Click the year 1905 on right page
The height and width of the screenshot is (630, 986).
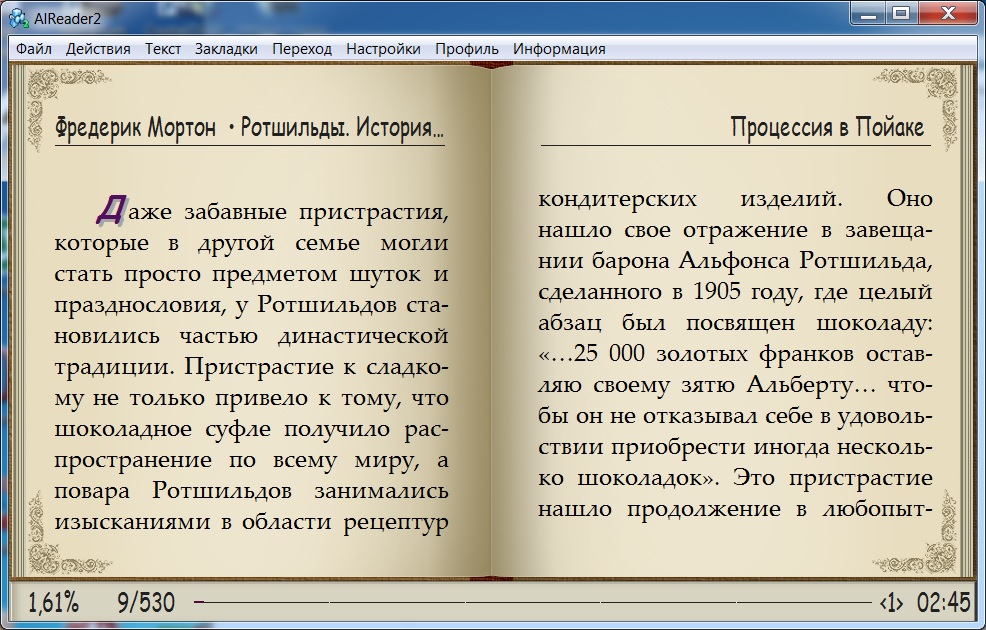(x=717, y=292)
